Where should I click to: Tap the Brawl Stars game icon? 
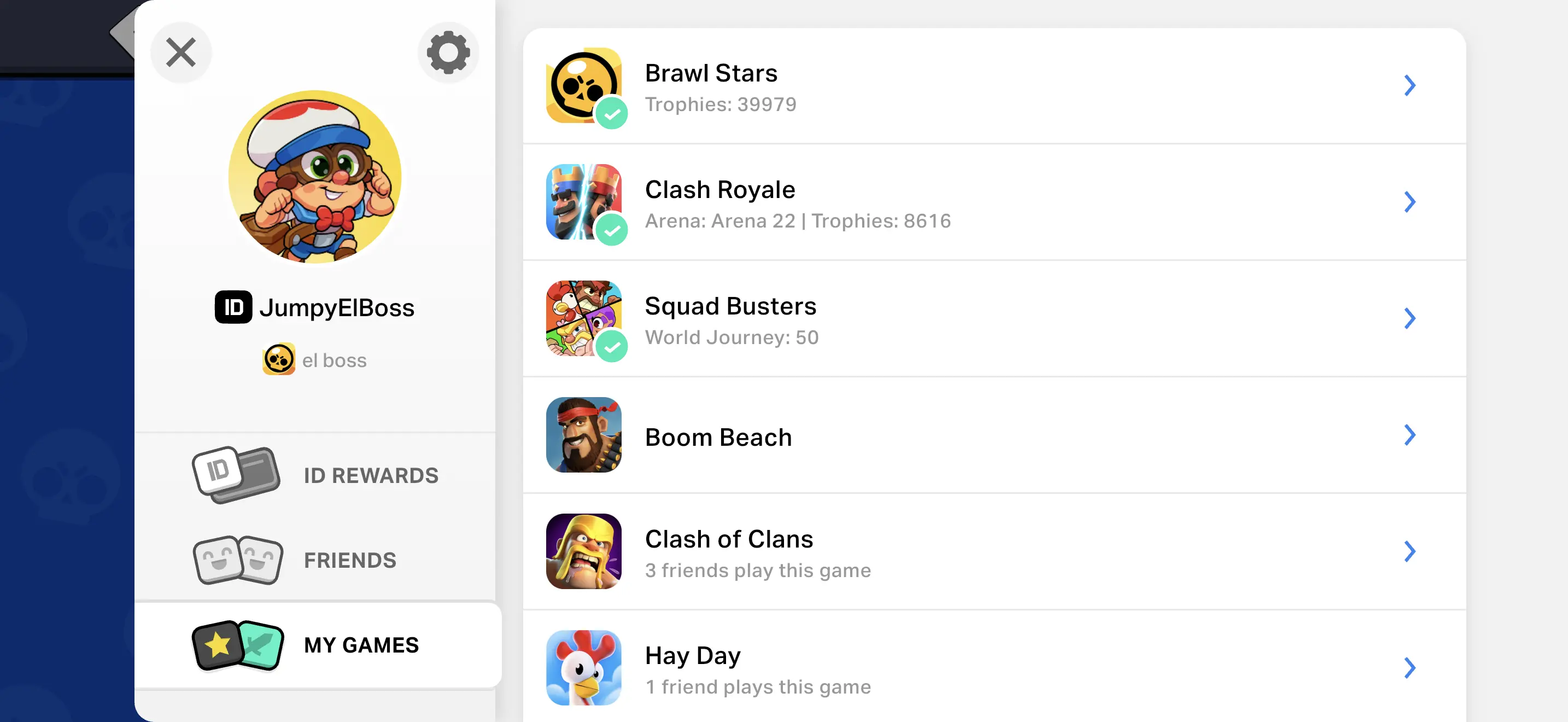582,84
